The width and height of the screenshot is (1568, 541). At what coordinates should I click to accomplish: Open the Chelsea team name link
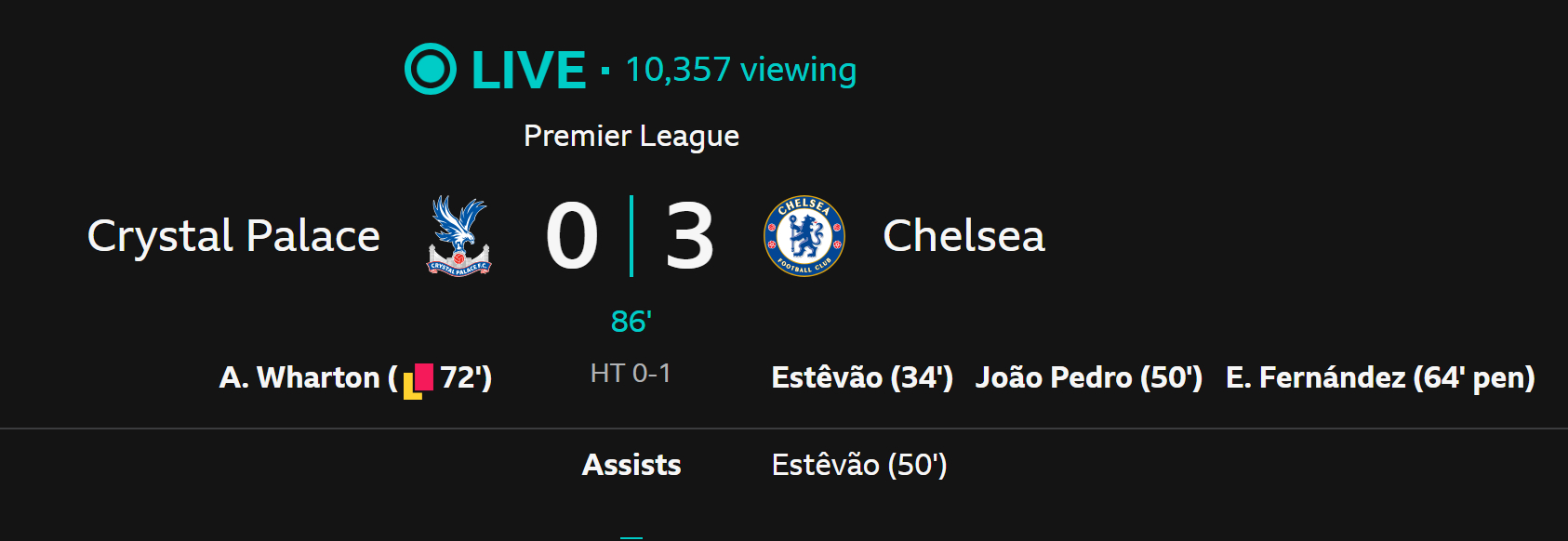[x=963, y=236]
